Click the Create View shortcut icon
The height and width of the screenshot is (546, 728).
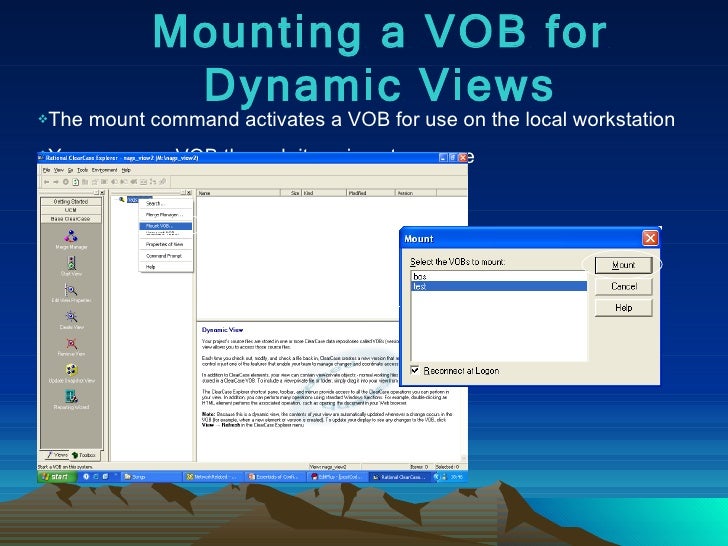(x=71, y=317)
